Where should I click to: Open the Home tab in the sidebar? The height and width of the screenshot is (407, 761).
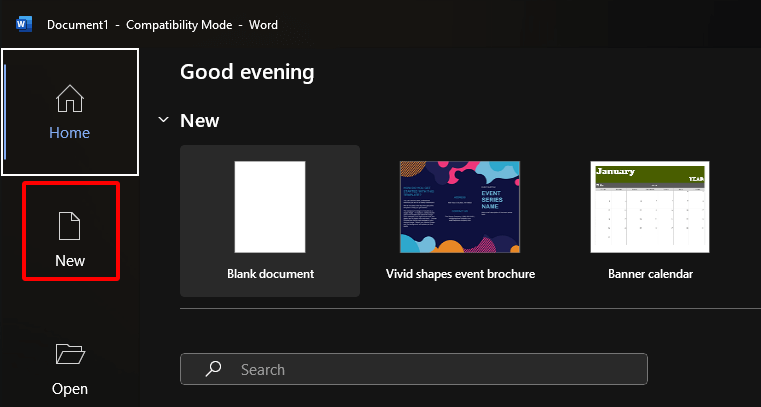click(x=70, y=112)
